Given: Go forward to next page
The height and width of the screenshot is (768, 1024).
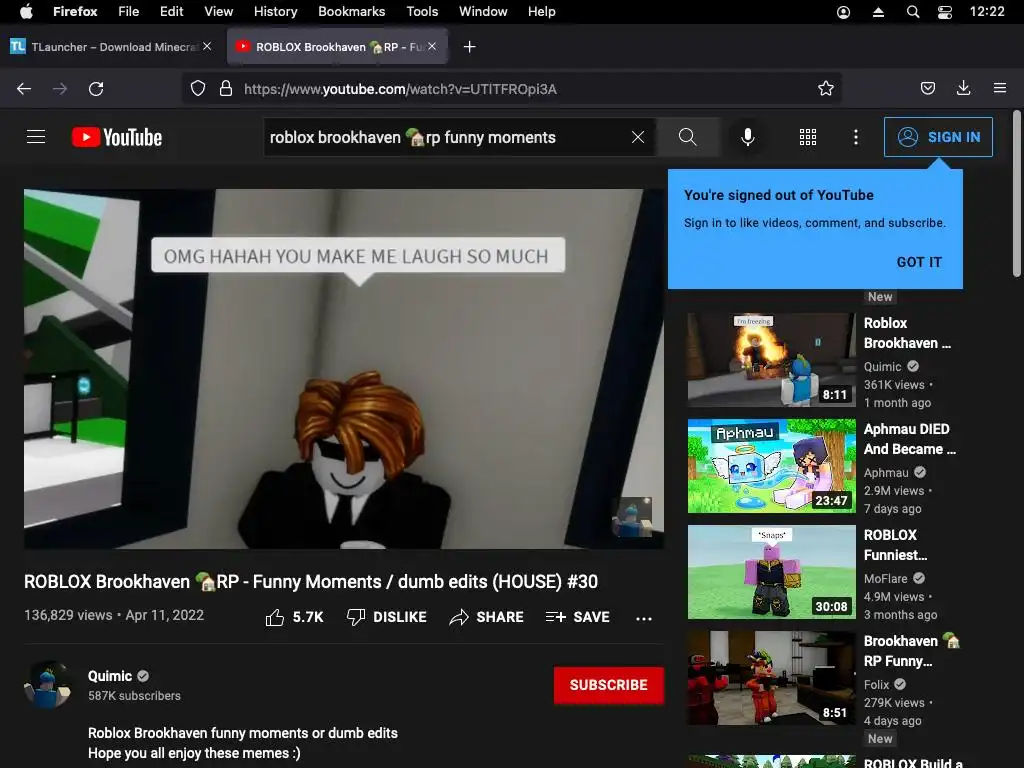Looking at the screenshot, I should pos(60,89).
